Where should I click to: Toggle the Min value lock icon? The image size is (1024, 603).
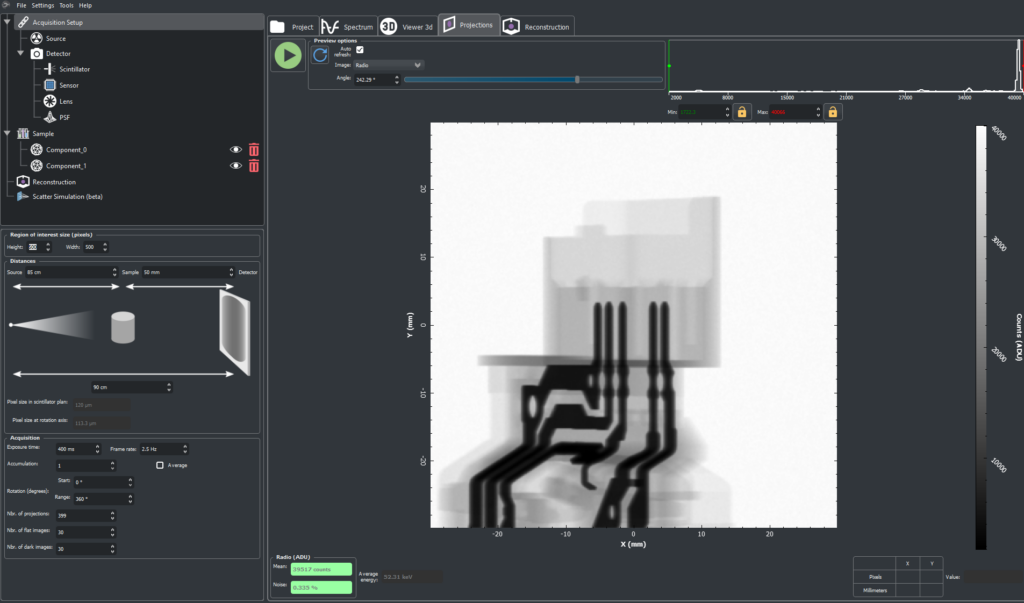click(741, 112)
